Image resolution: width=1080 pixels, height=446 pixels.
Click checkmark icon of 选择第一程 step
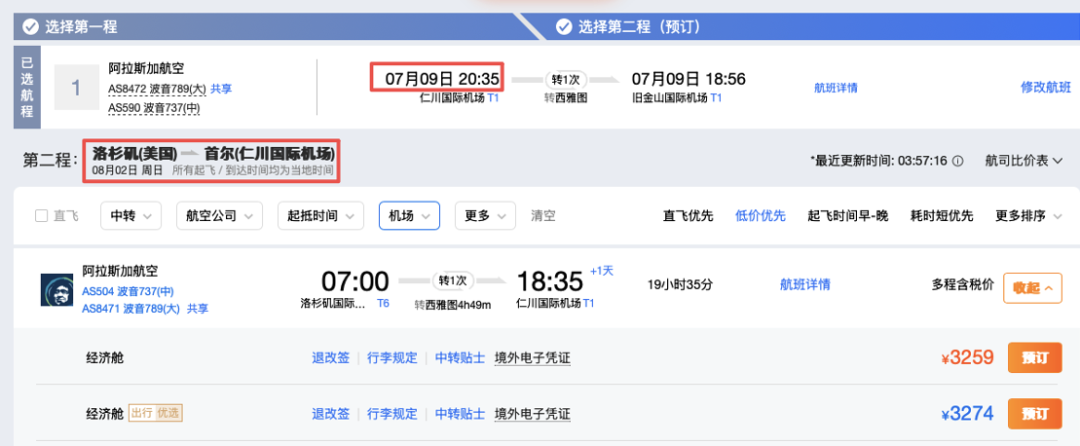pyautogui.click(x=30, y=27)
